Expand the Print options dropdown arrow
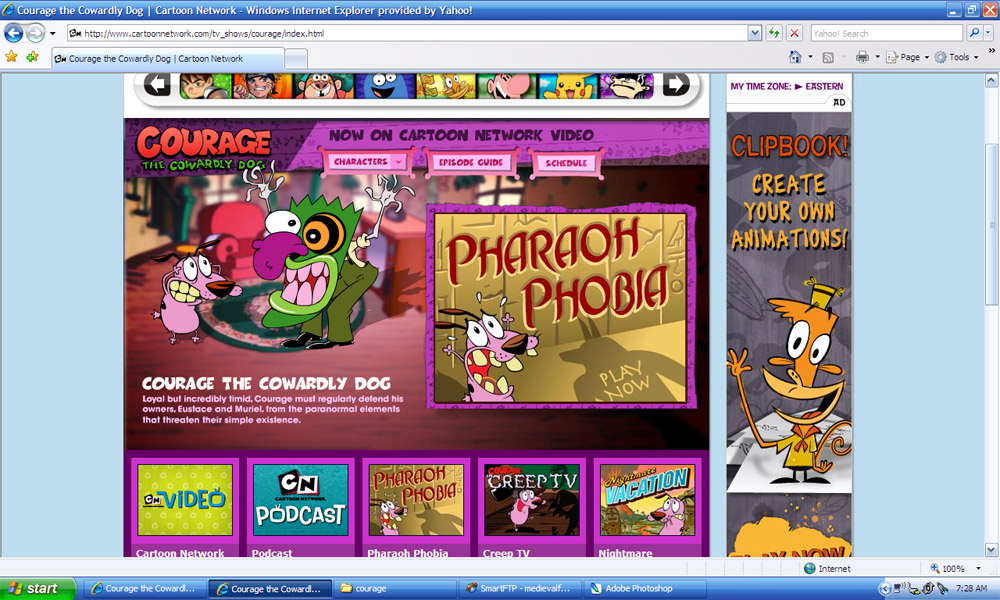Viewport: 1000px width, 600px height. 877,57
